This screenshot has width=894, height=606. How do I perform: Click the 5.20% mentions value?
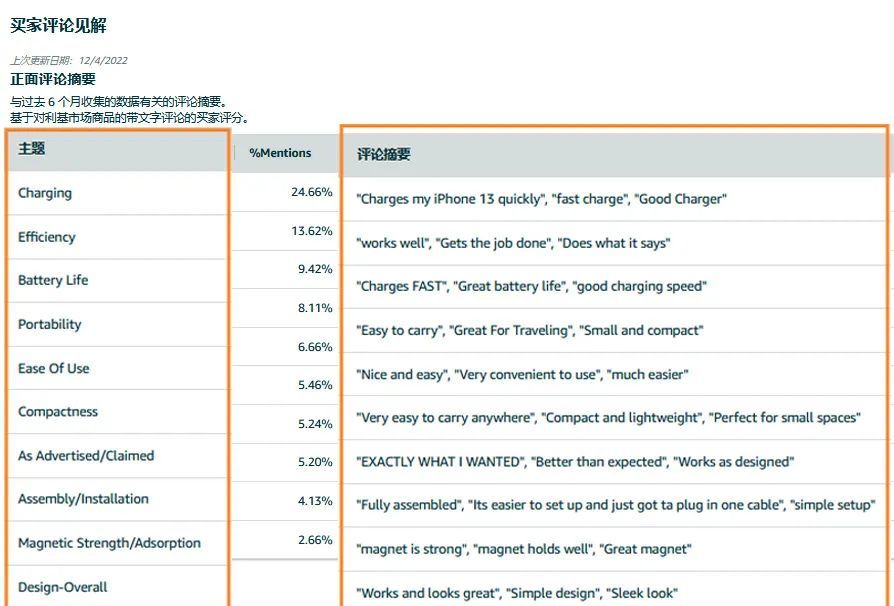315,462
